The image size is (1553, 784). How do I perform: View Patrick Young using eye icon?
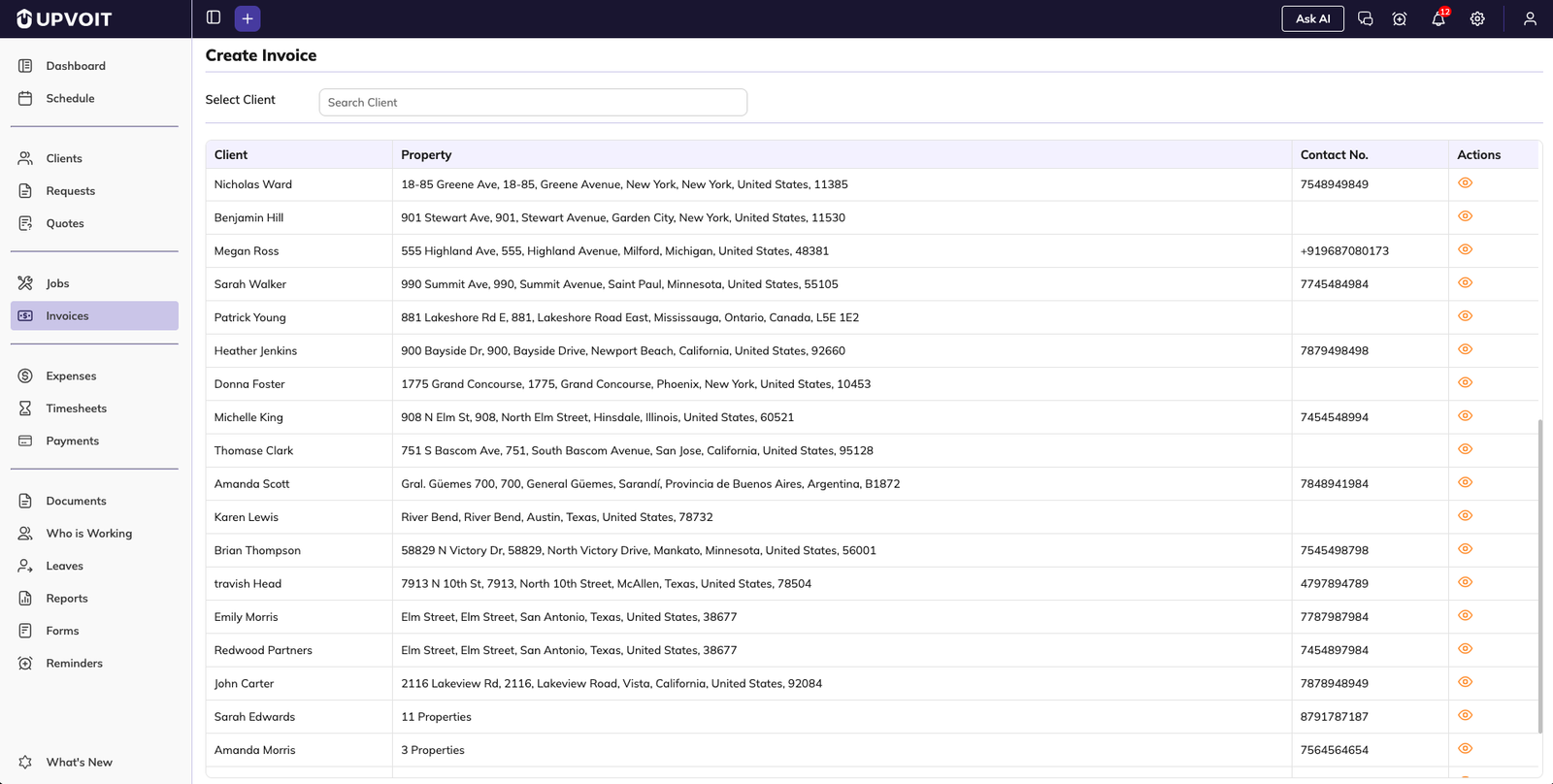1466,316
